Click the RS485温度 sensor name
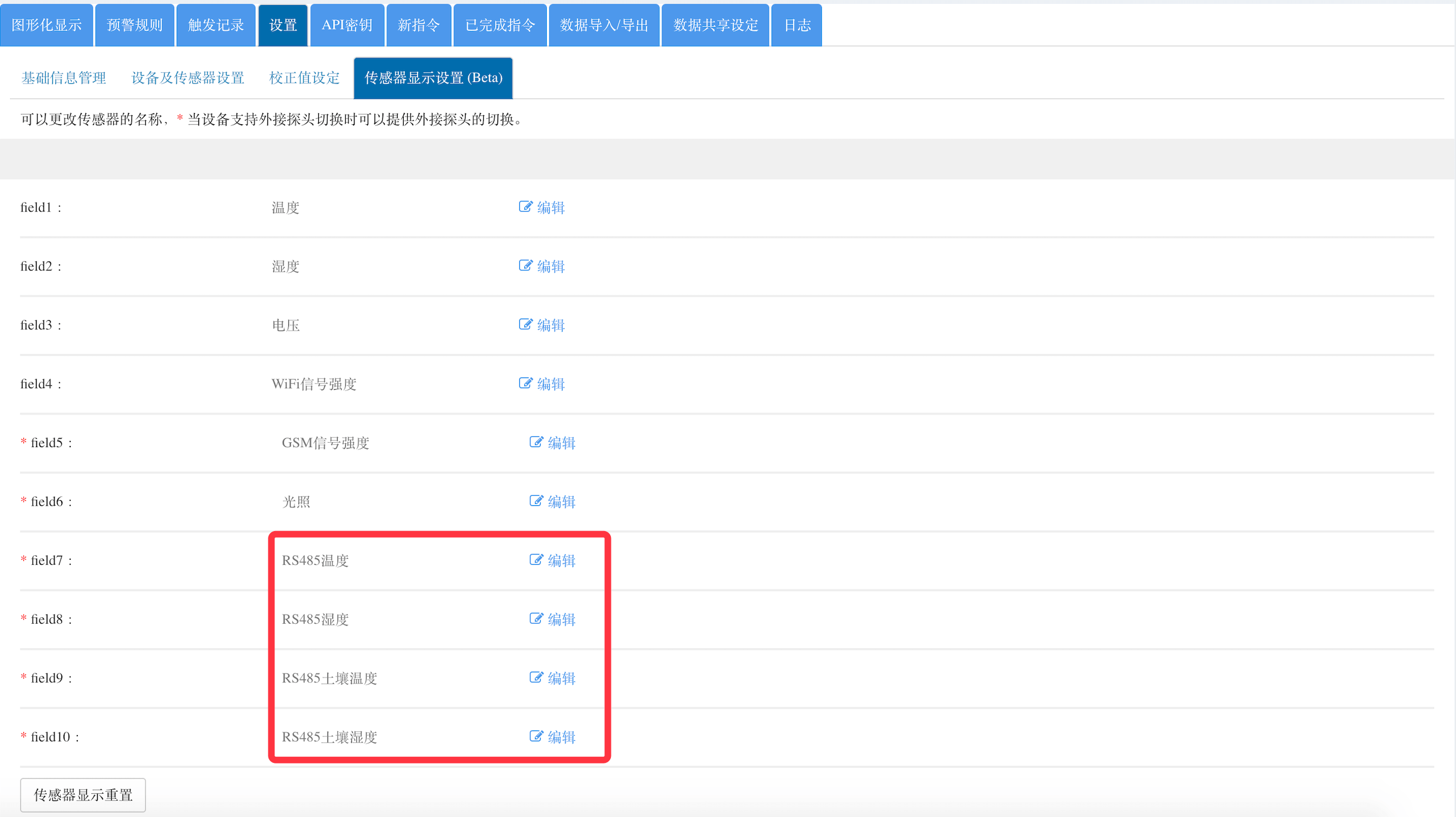 (x=315, y=560)
